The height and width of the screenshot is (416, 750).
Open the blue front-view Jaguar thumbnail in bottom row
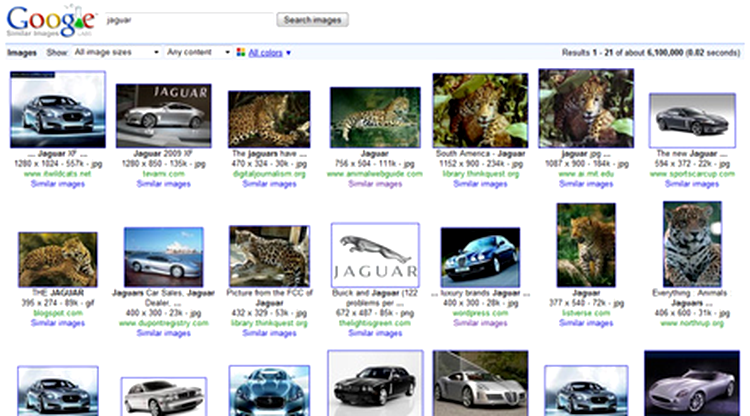(x=269, y=391)
